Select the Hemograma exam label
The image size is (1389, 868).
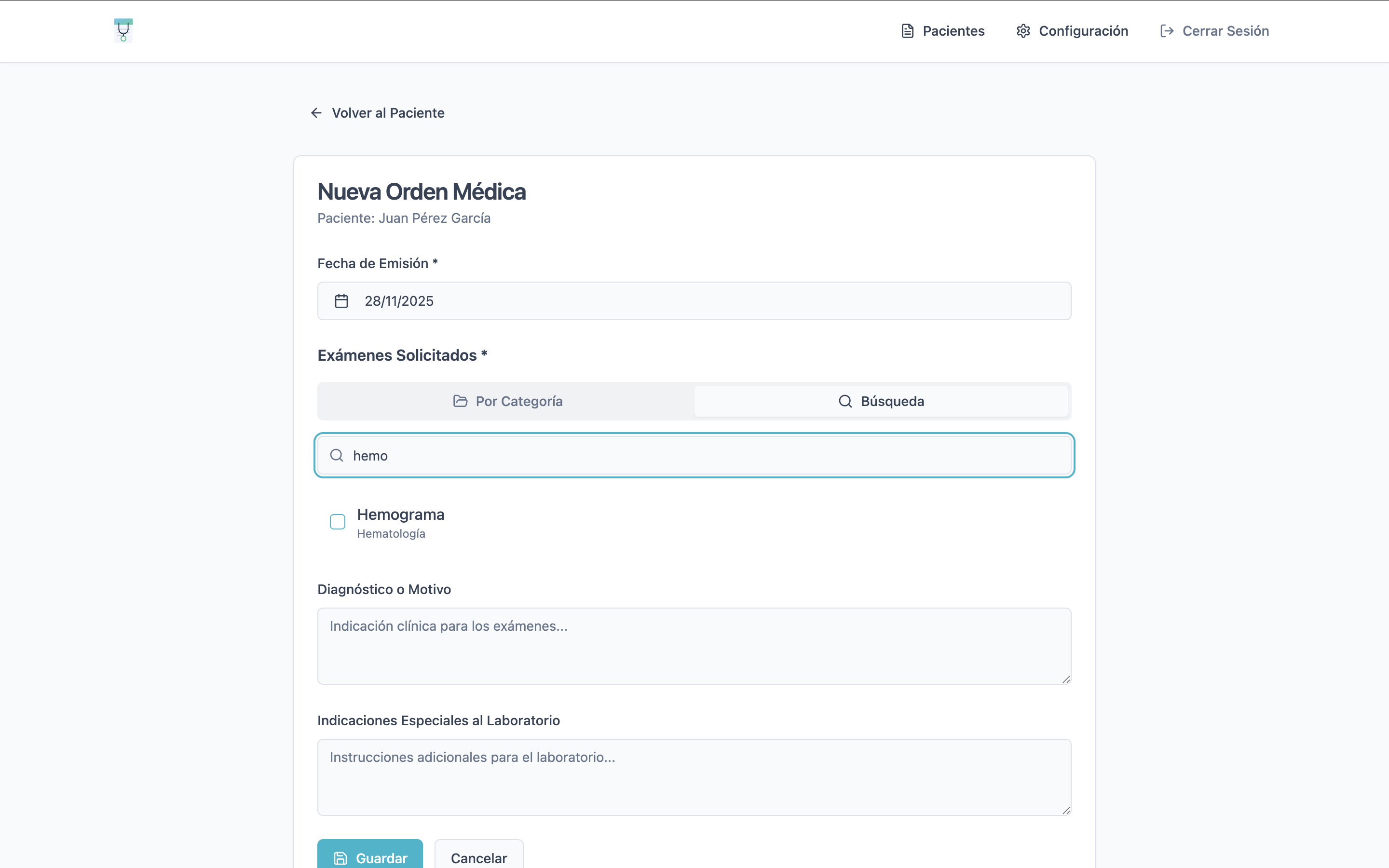[x=401, y=515]
